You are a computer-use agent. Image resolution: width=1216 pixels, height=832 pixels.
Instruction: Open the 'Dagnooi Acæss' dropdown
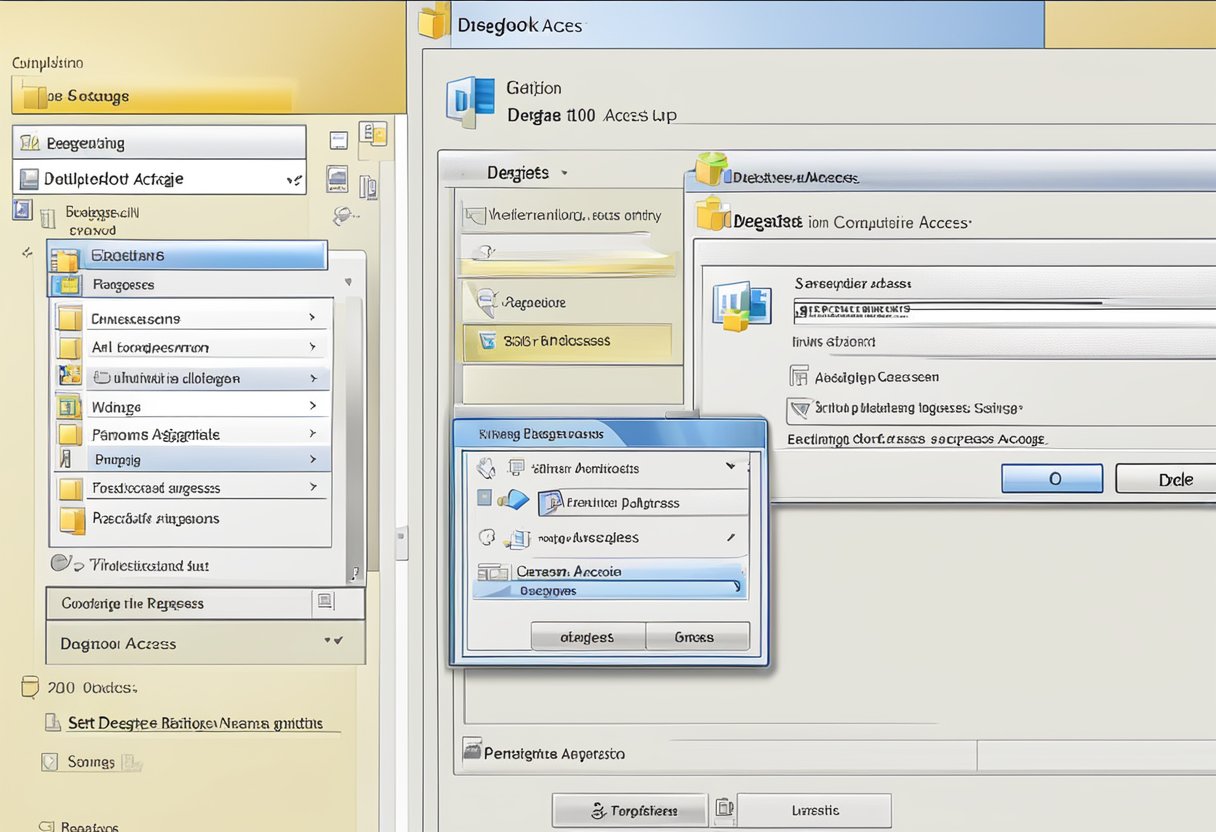click(x=331, y=641)
